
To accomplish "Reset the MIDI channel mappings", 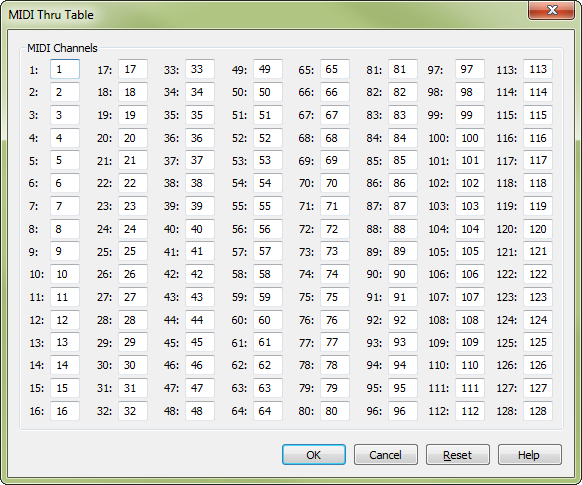I will [x=458, y=455].
